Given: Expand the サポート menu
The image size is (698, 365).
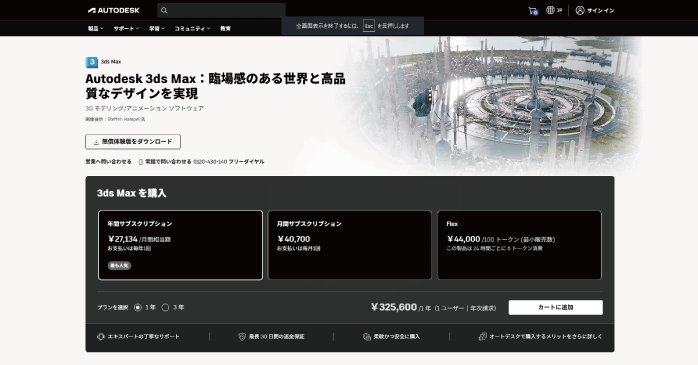Looking at the screenshot, I should [x=126, y=28].
